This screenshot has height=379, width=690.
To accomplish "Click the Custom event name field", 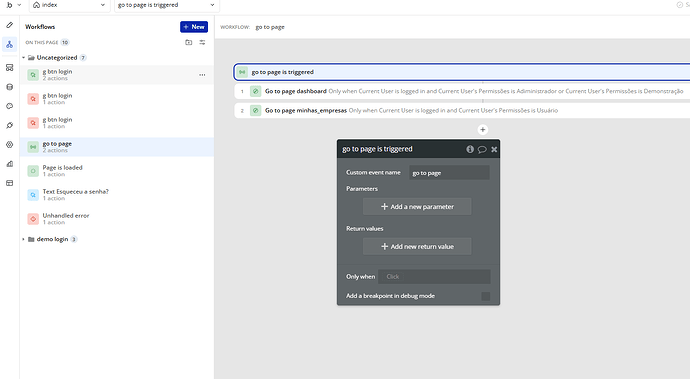I will 449,173.
